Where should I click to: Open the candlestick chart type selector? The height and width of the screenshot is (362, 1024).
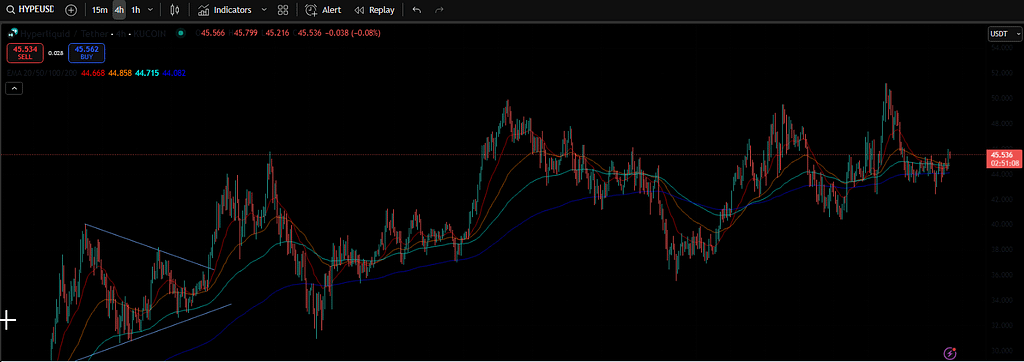(x=174, y=10)
